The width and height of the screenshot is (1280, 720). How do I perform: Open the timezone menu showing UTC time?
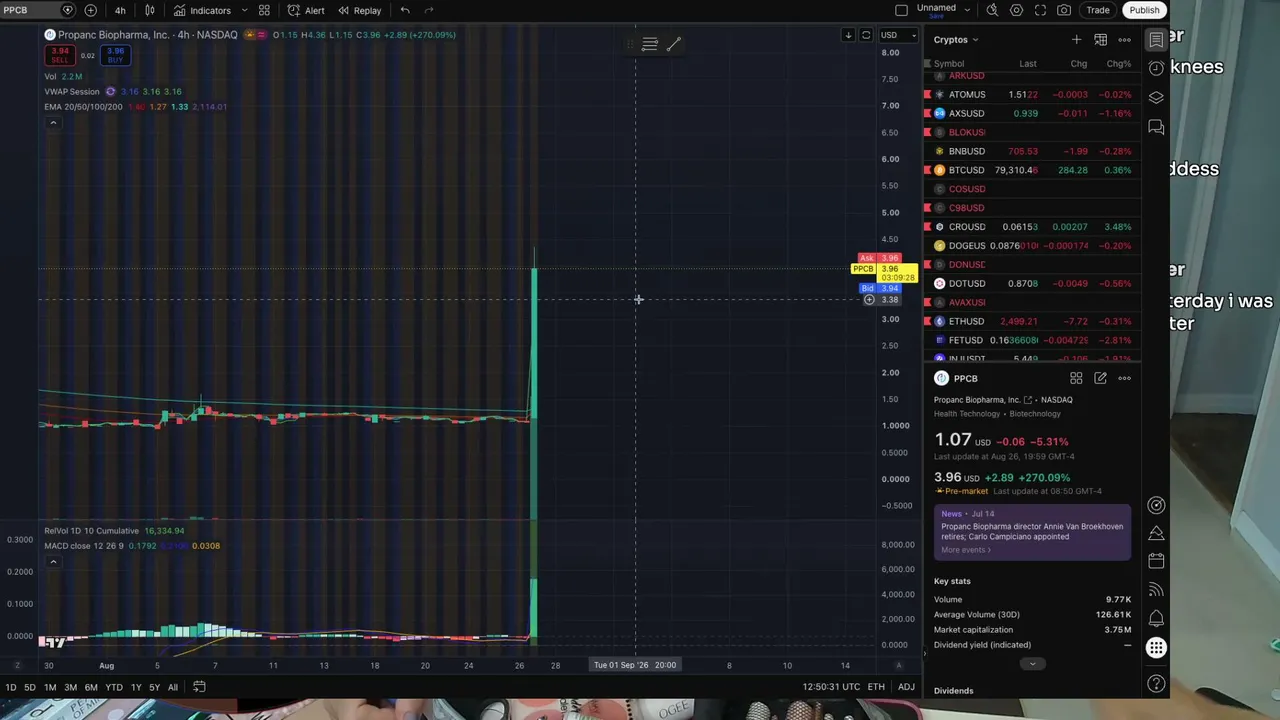pyautogui.click(x=831, y=687)
